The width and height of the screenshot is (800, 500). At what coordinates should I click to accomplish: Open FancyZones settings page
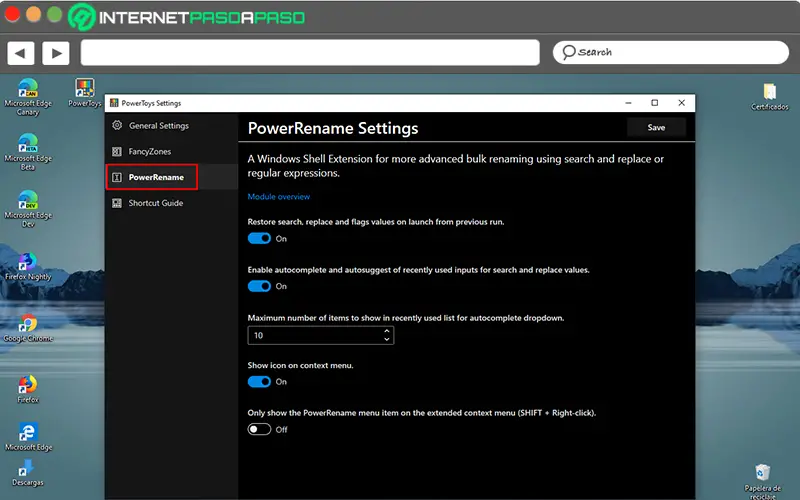tap(150, 152)
